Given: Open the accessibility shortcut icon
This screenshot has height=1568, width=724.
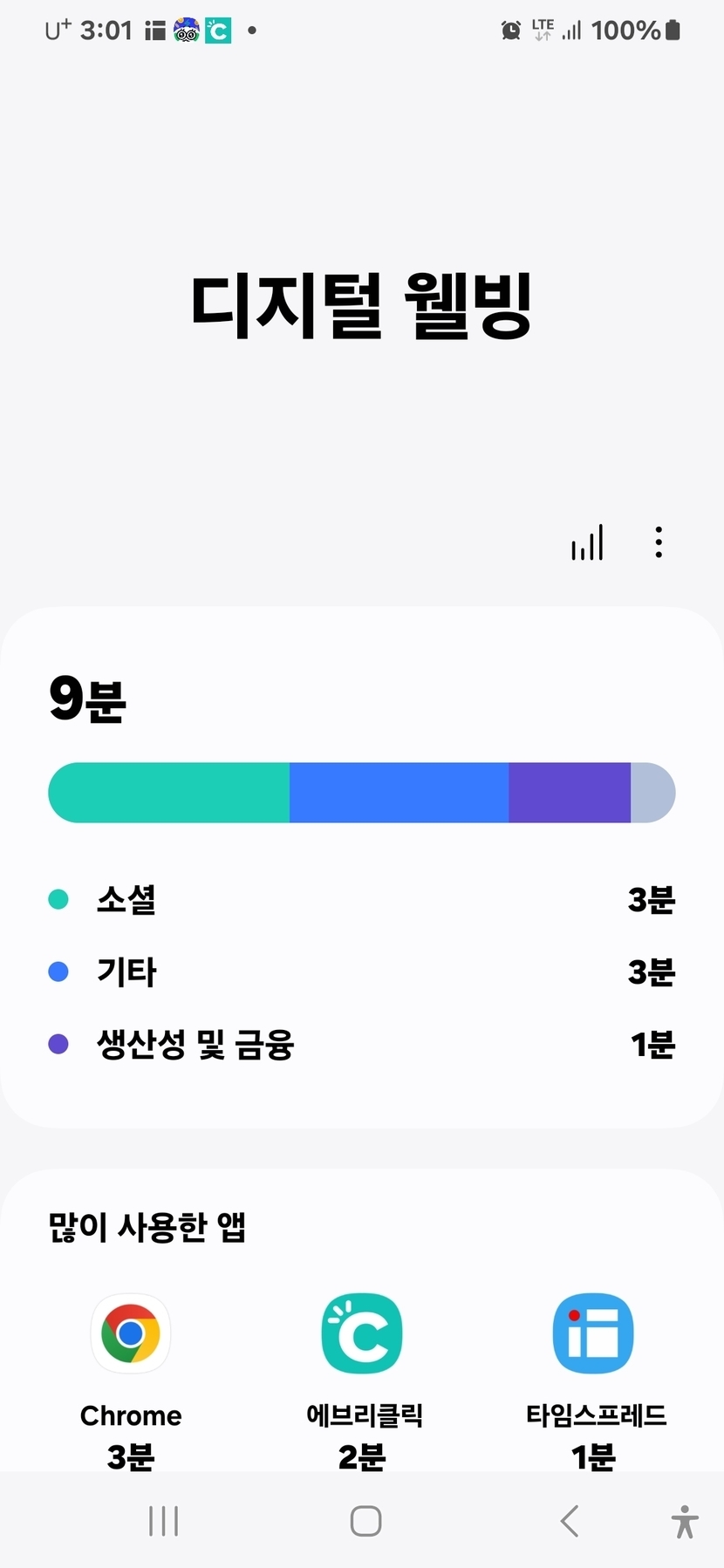Looking at the screenshot, I should (685, 1522).
